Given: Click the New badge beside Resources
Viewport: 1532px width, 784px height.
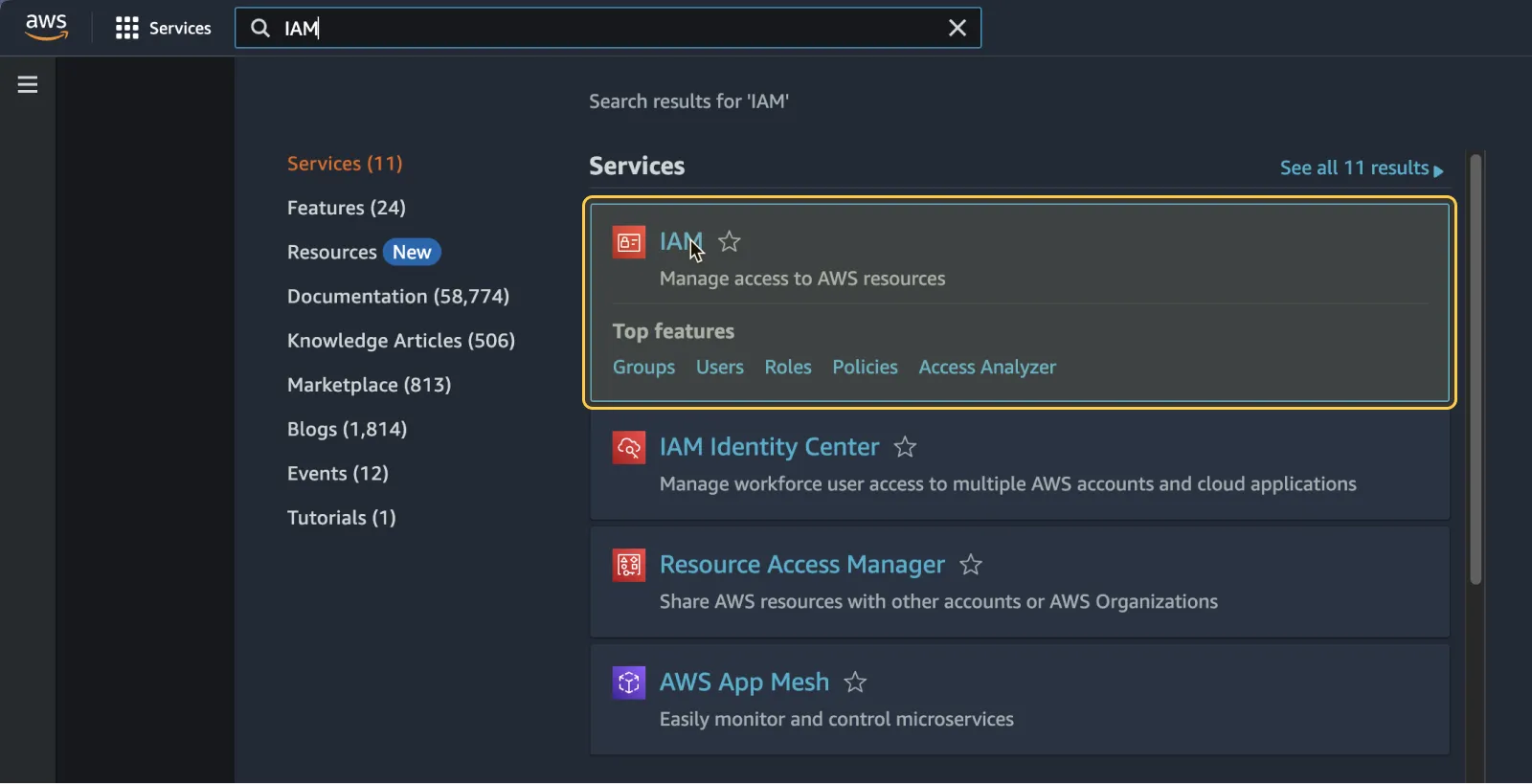Looking at the screenshot, I should pyautogui.click(x=412, y=253).
